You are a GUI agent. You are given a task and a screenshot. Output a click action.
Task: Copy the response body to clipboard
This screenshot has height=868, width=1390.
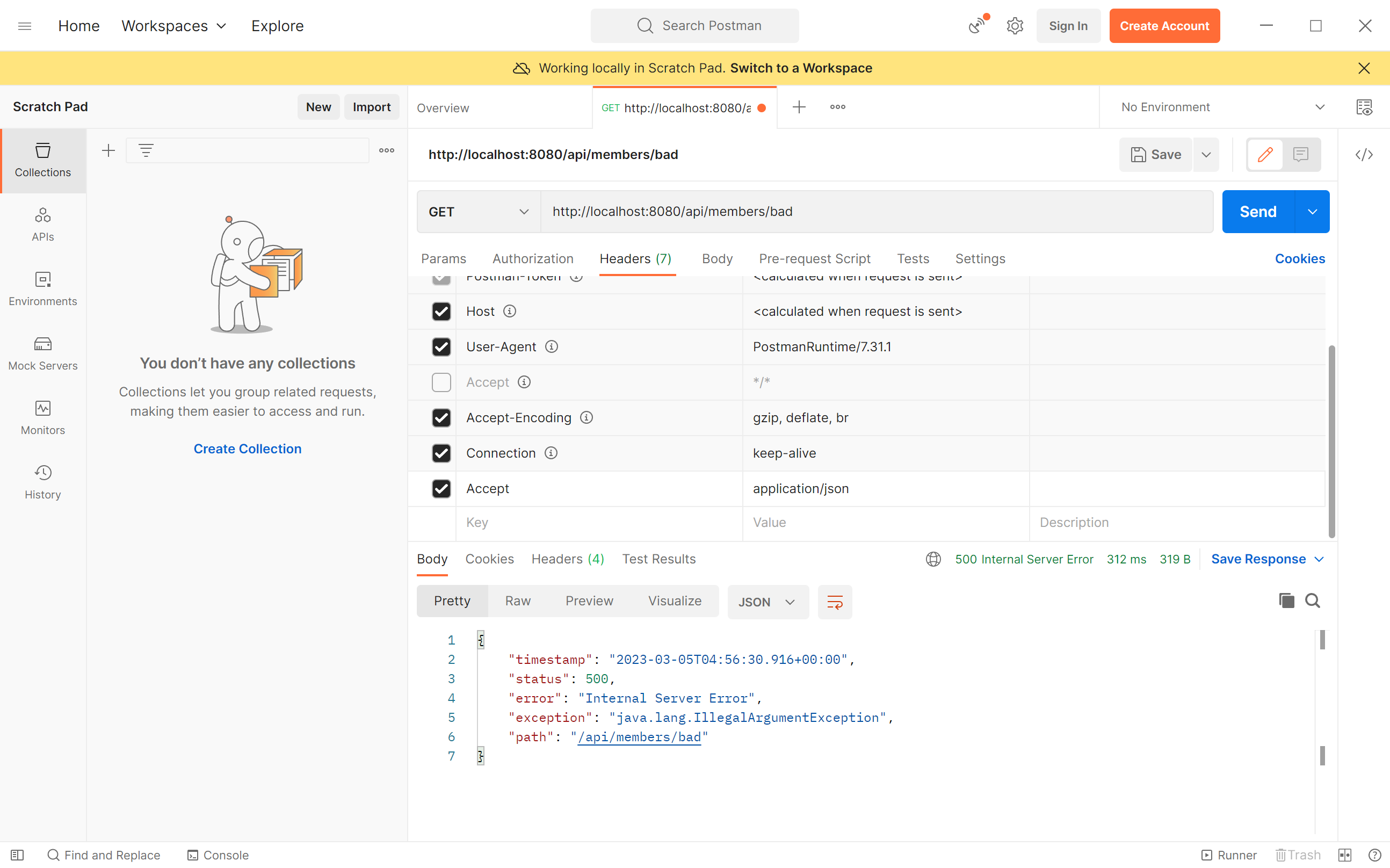pos(1286,601)
